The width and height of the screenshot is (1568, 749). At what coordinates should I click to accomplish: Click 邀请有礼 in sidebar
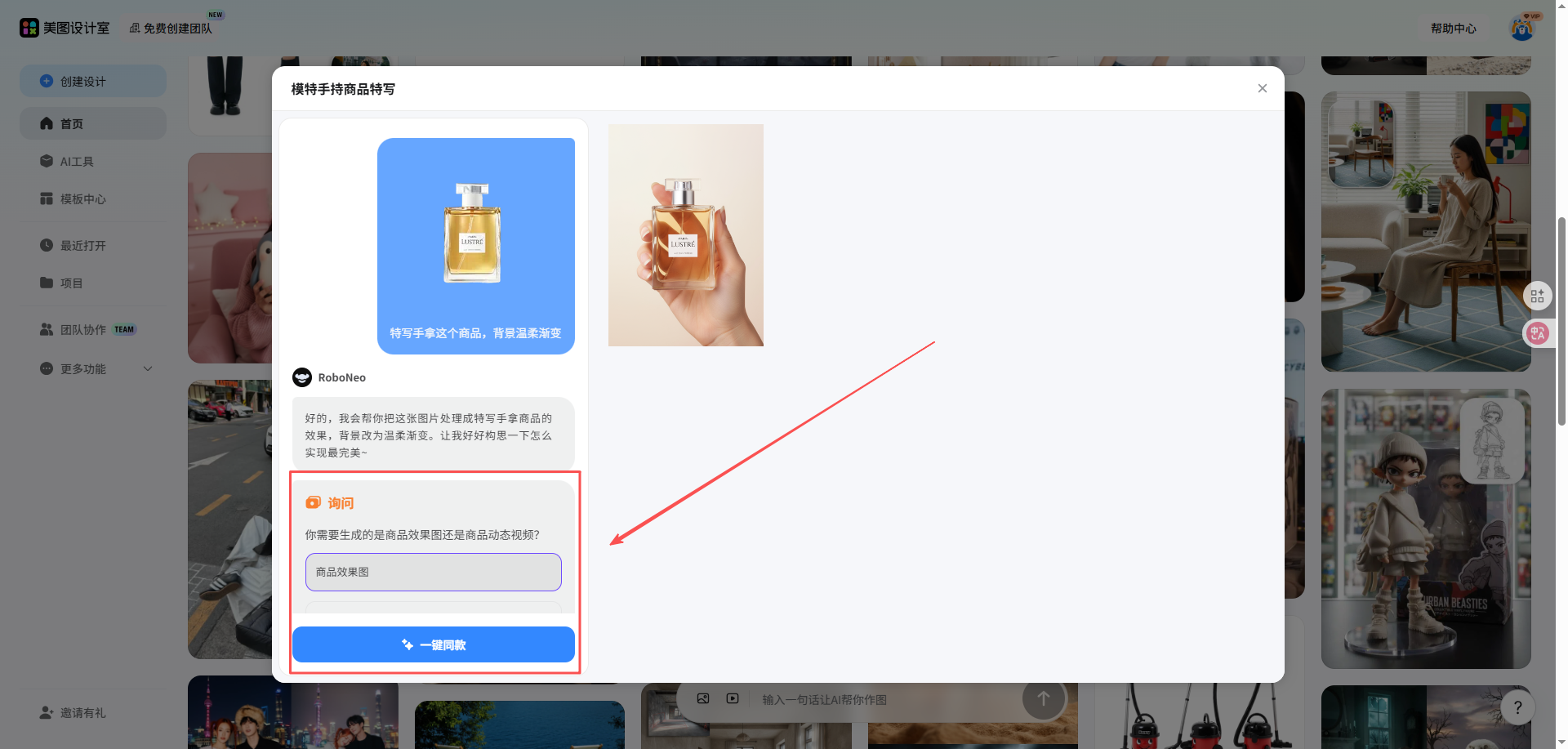pos(93,713)
